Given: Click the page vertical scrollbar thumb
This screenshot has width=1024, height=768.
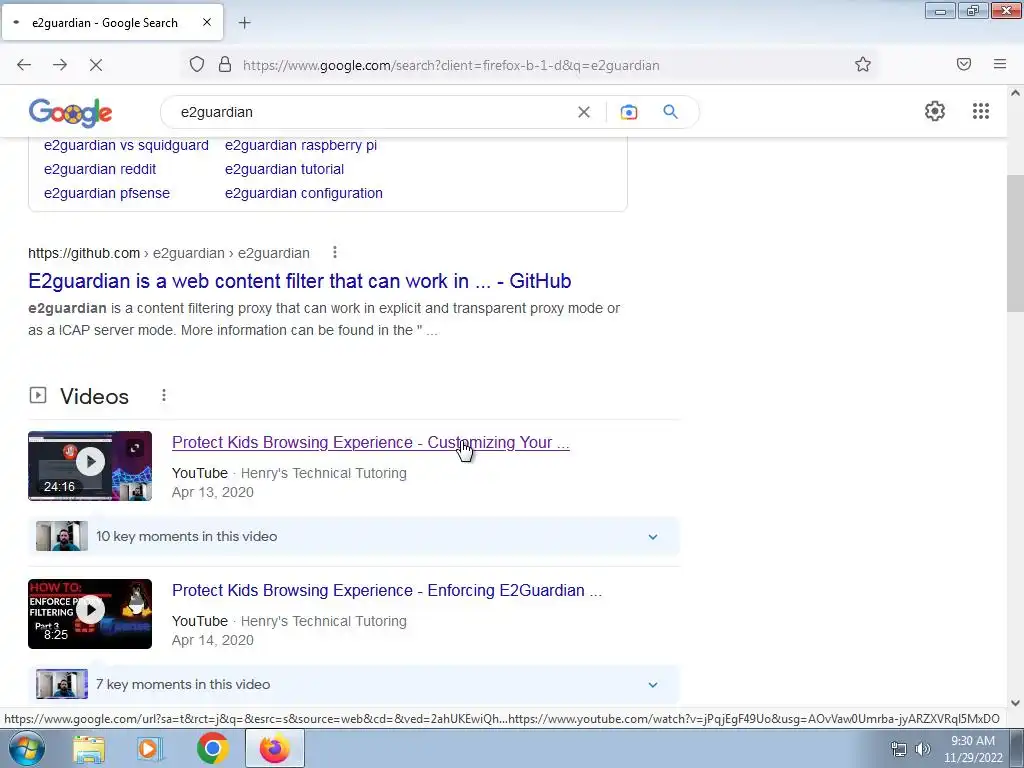Looking at the screenshot, I should 1015,245.
